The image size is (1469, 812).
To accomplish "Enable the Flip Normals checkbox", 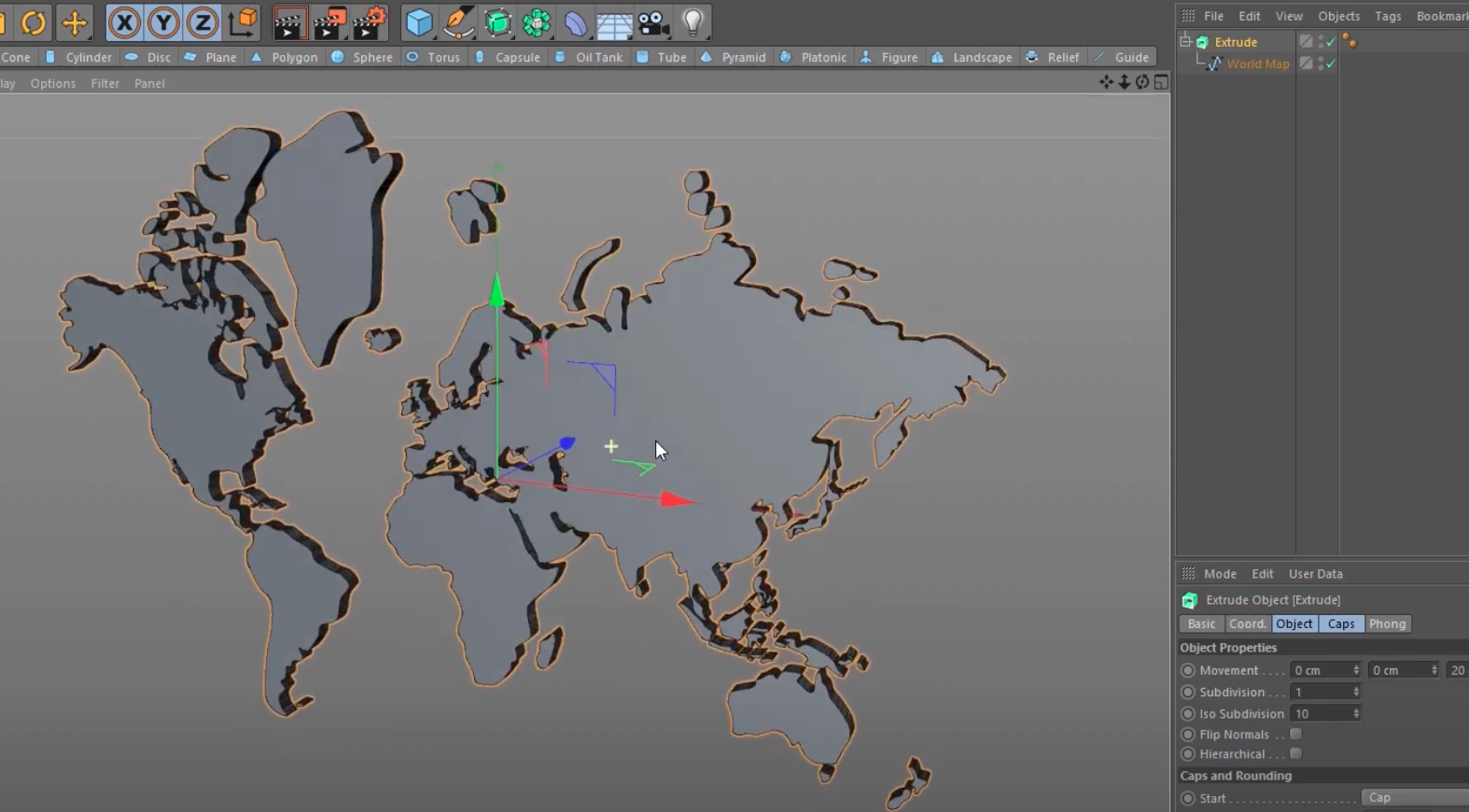I will pos(1295,735).
